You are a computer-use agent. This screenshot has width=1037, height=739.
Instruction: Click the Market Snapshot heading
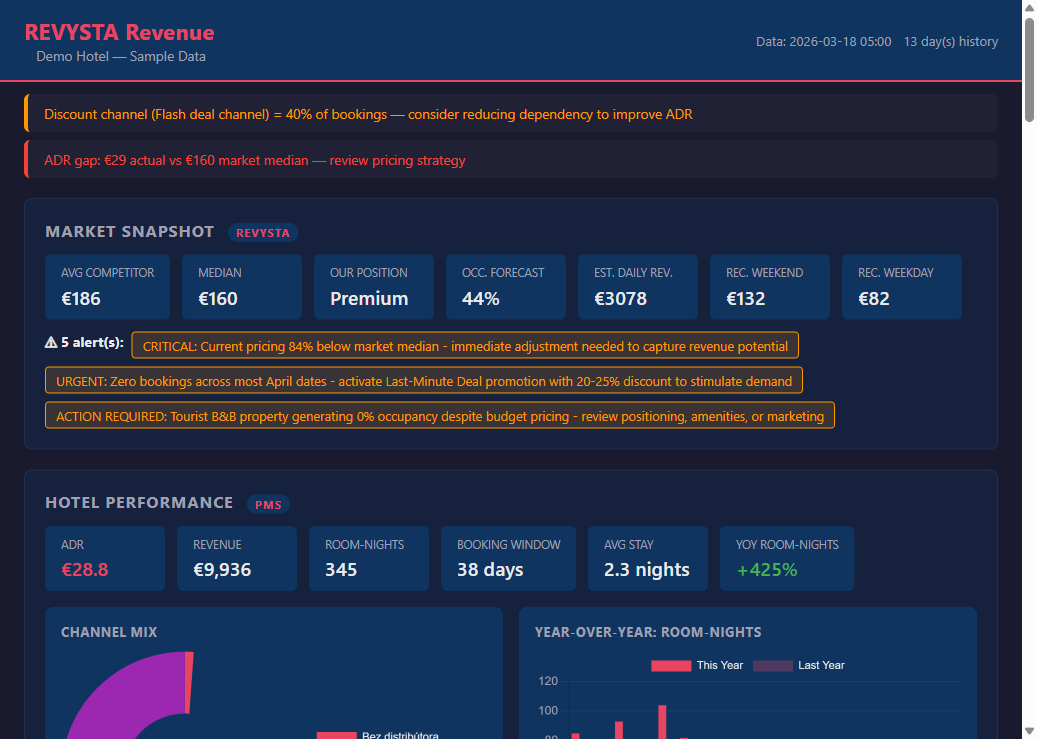(130, 232)
